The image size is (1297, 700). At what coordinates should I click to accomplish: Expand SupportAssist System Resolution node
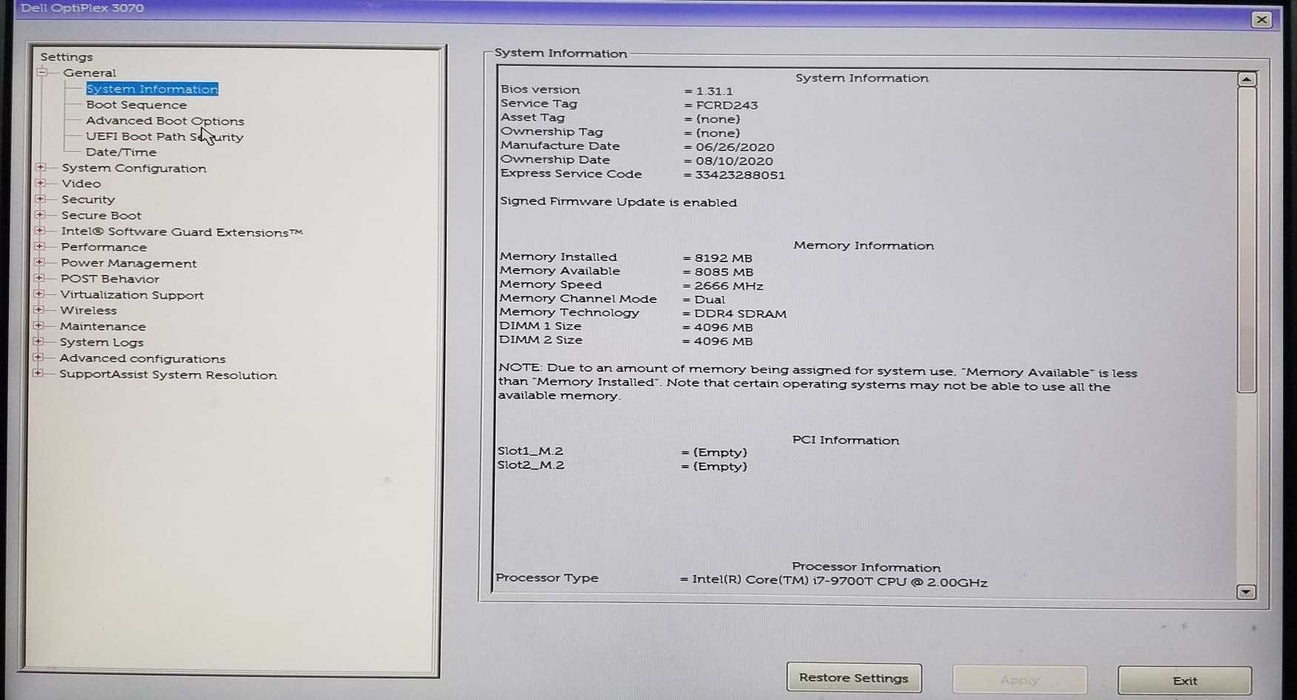point(40,375)
